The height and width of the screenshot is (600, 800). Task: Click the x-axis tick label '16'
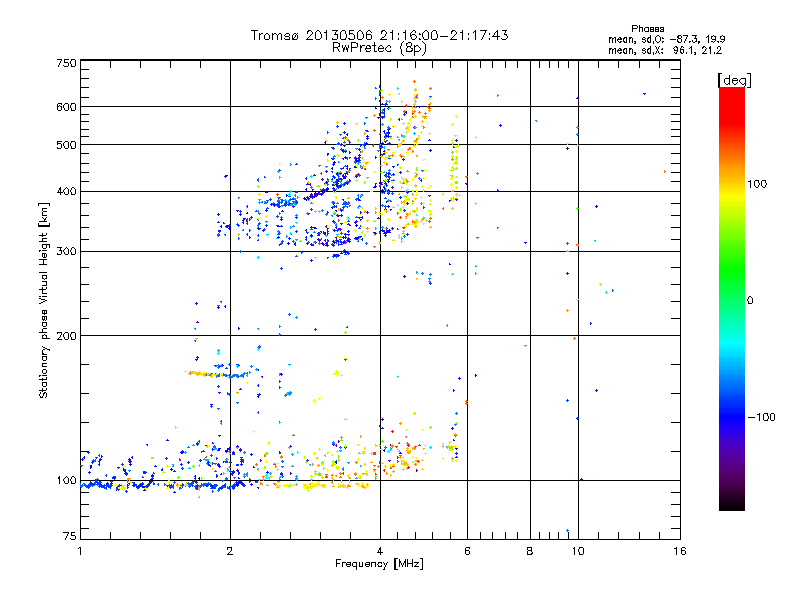[680, 551]
